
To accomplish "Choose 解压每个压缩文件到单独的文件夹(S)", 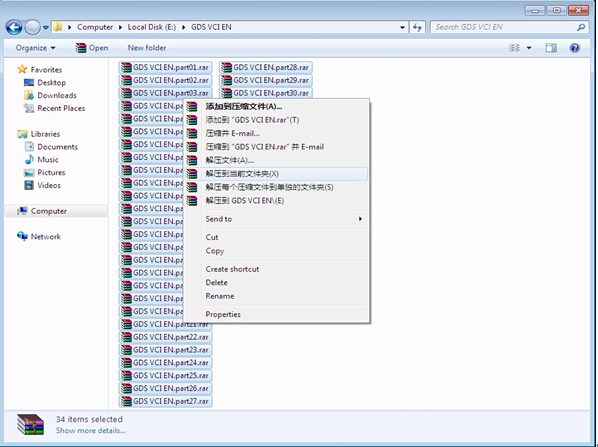I will (x=276, y=187).
